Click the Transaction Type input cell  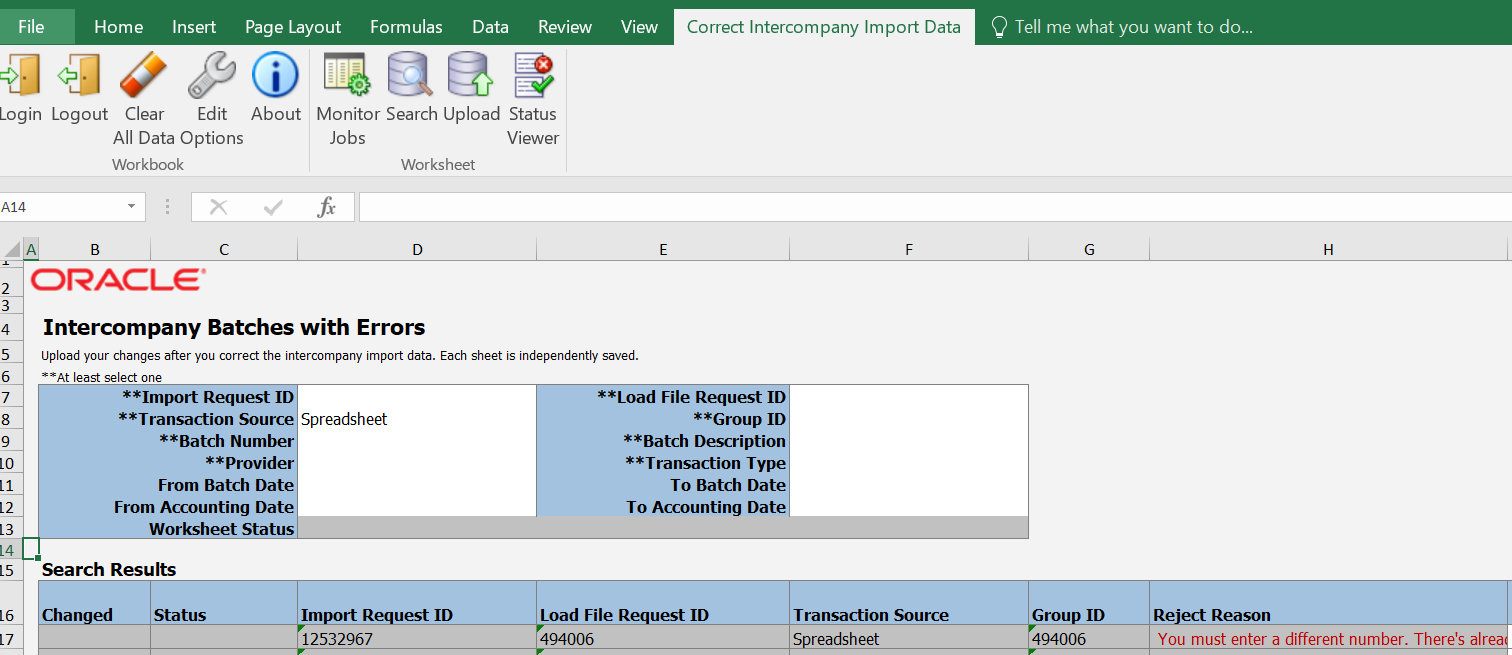pyautogui.click(x=908, y=463)
